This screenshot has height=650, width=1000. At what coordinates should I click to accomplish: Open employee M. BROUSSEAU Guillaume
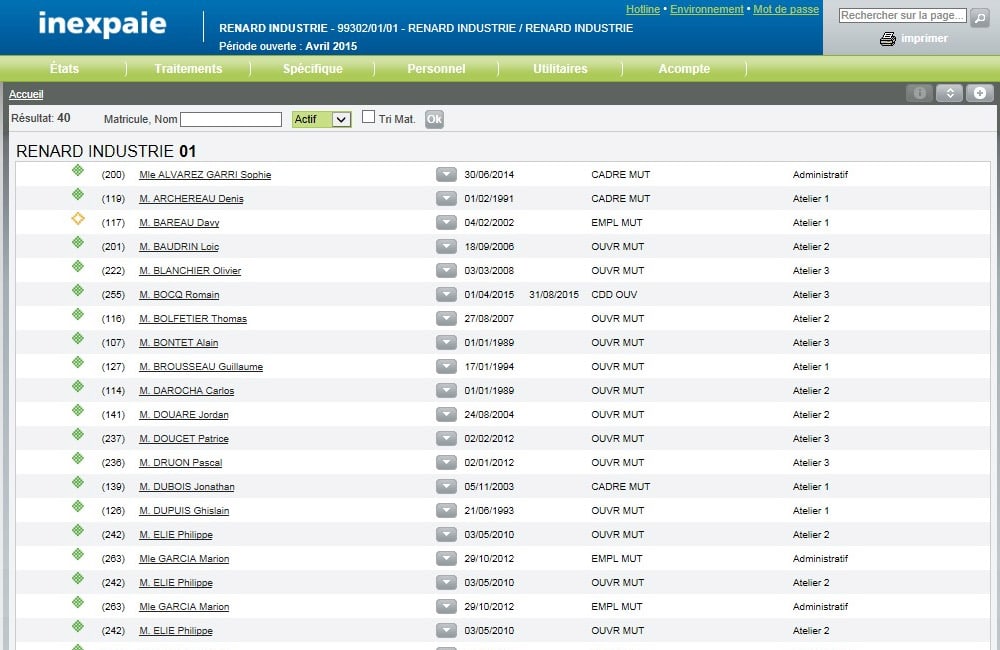(201, 367)
